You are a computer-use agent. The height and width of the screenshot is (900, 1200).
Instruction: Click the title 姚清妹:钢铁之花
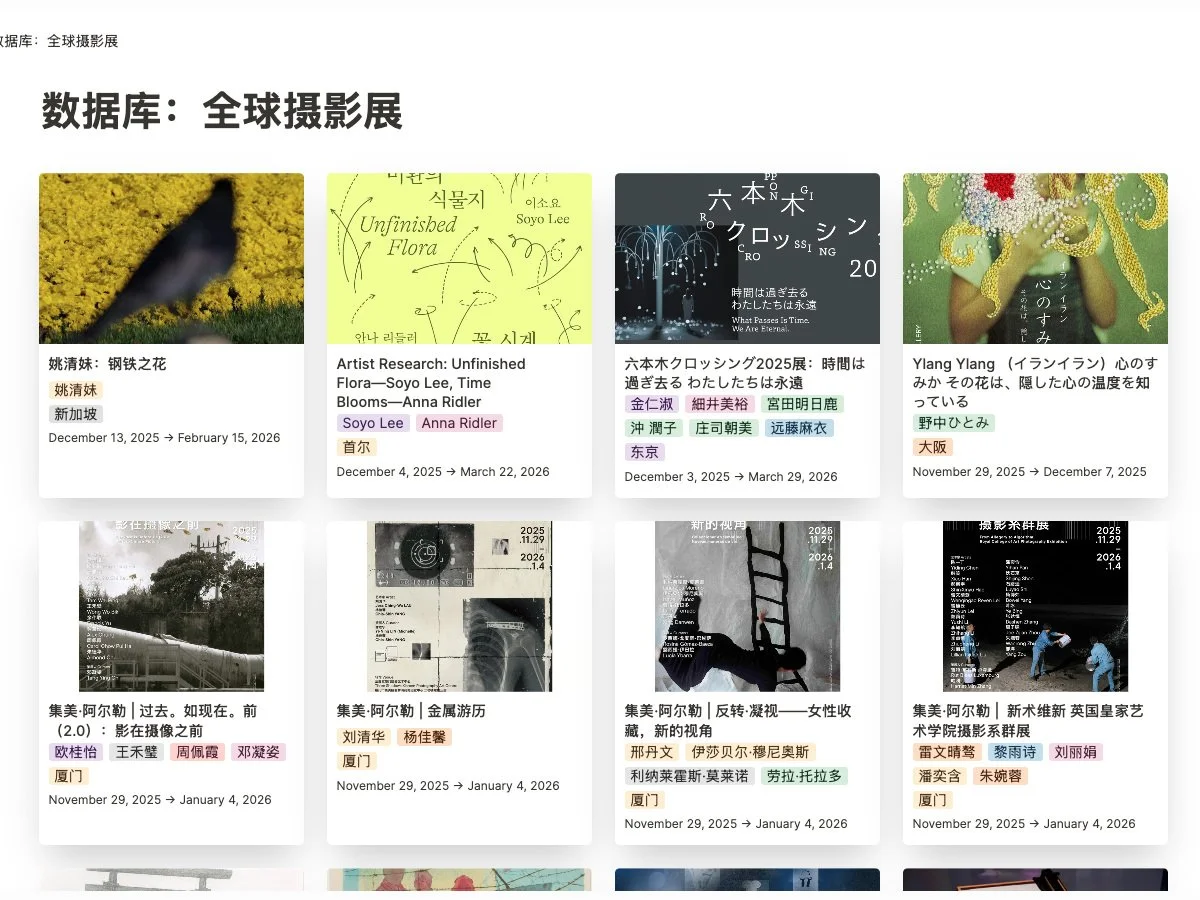click(108, 364)
